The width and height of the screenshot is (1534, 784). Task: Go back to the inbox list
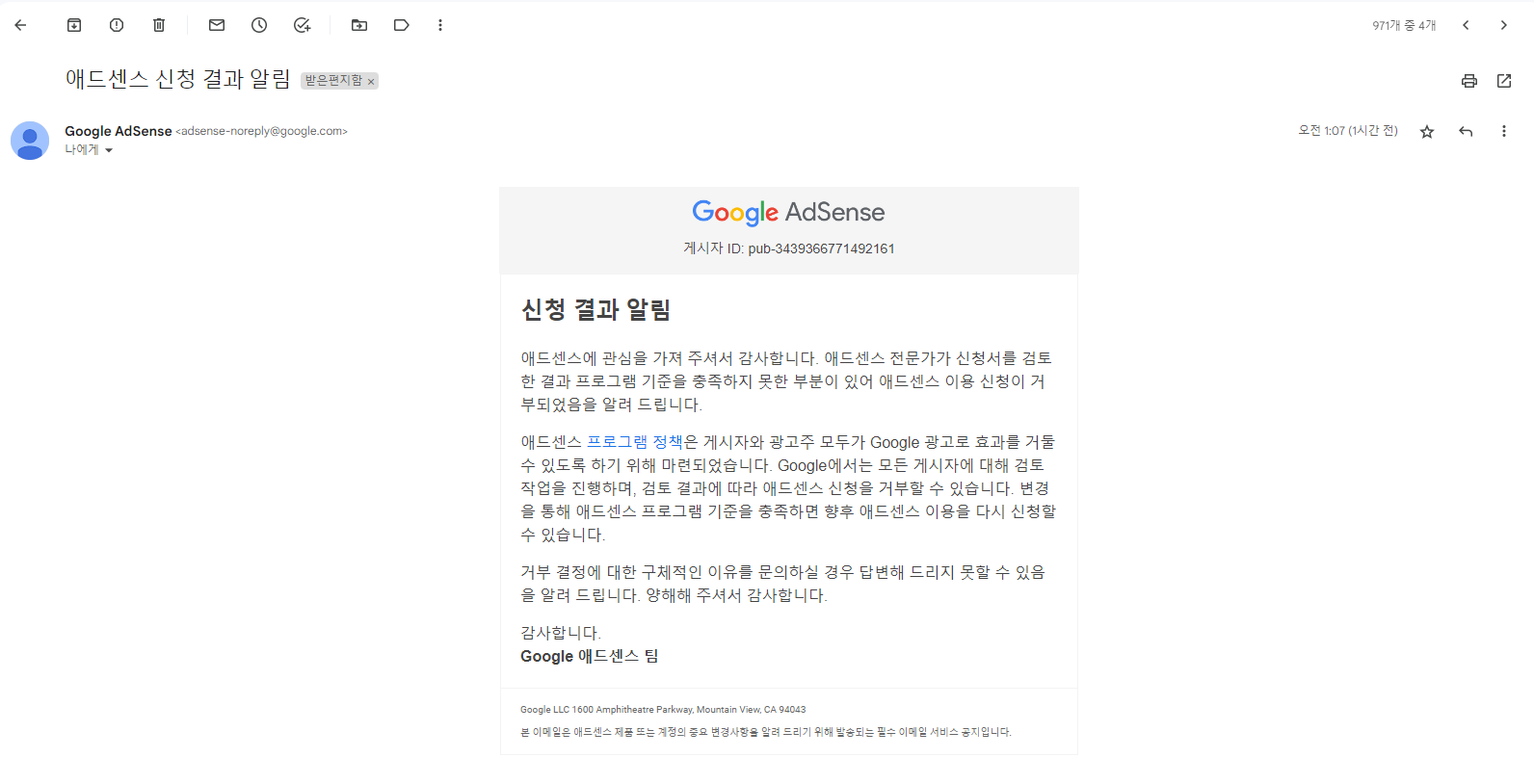pyautogui.click(x=20, y=25)
